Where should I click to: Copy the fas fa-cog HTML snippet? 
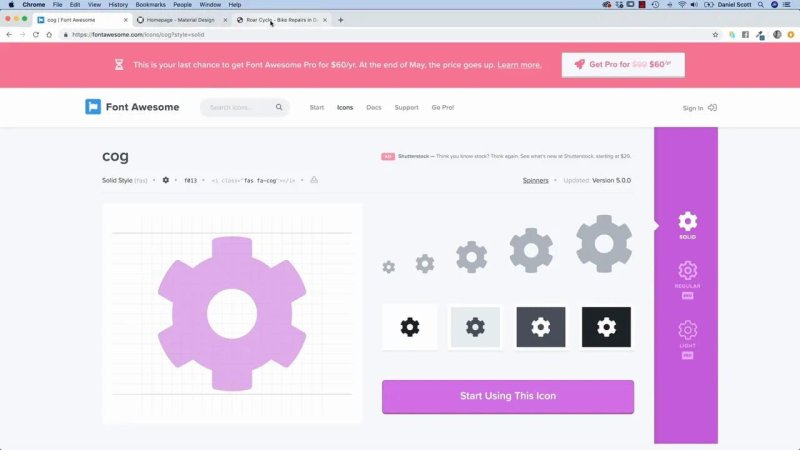point(253,181)
